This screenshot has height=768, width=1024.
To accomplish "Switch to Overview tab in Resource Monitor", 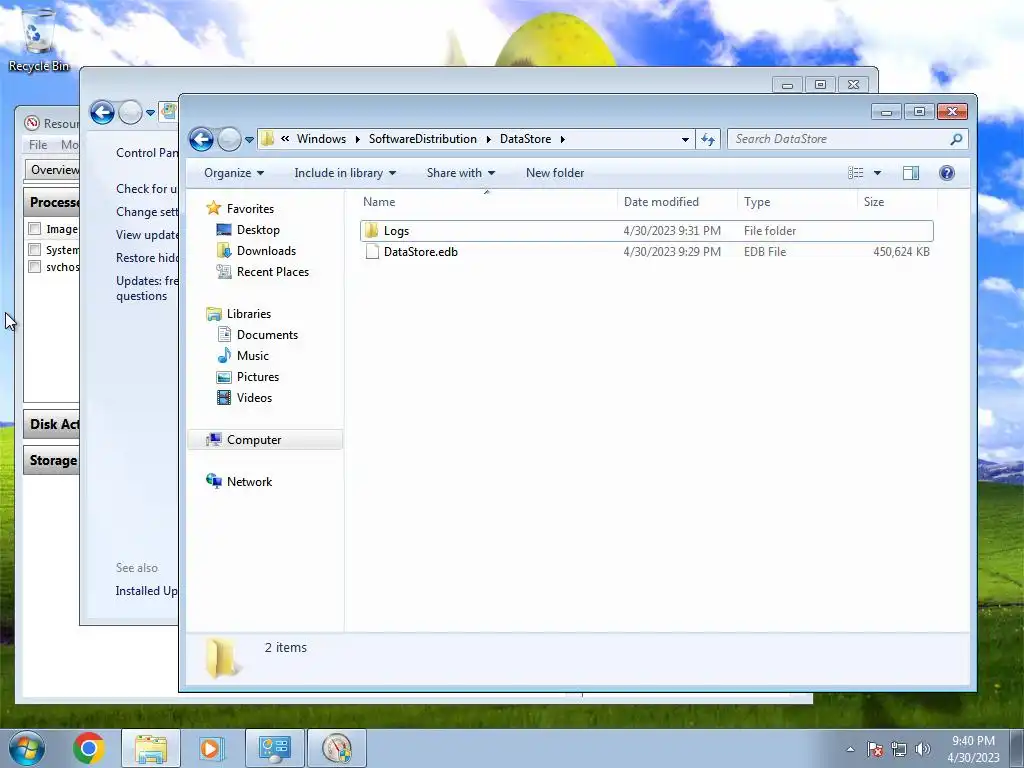I will pyautogui.click(x=54, y=170).
